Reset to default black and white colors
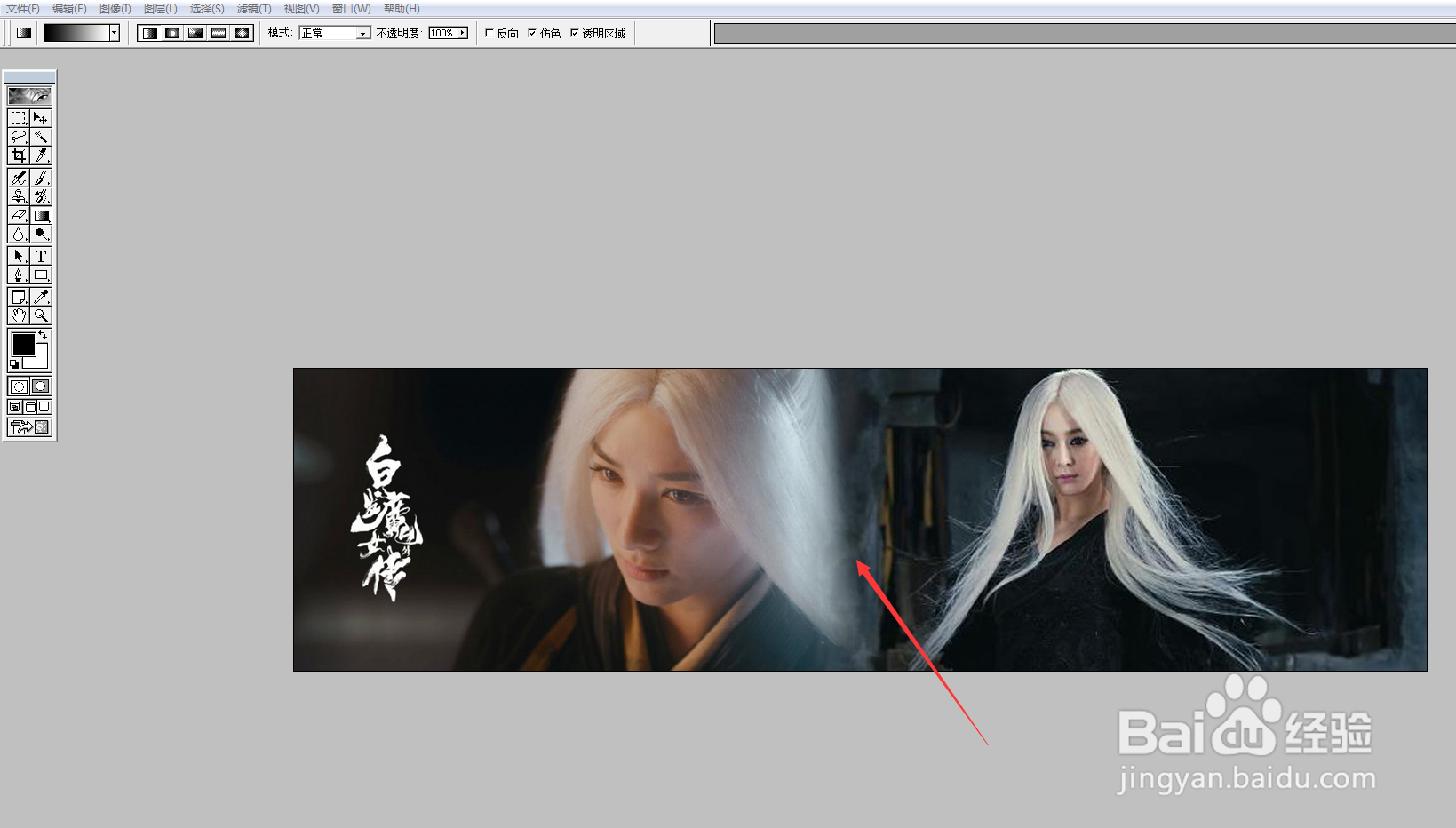Viewport: 1456px width, 828px height. [x=14, y=364]
